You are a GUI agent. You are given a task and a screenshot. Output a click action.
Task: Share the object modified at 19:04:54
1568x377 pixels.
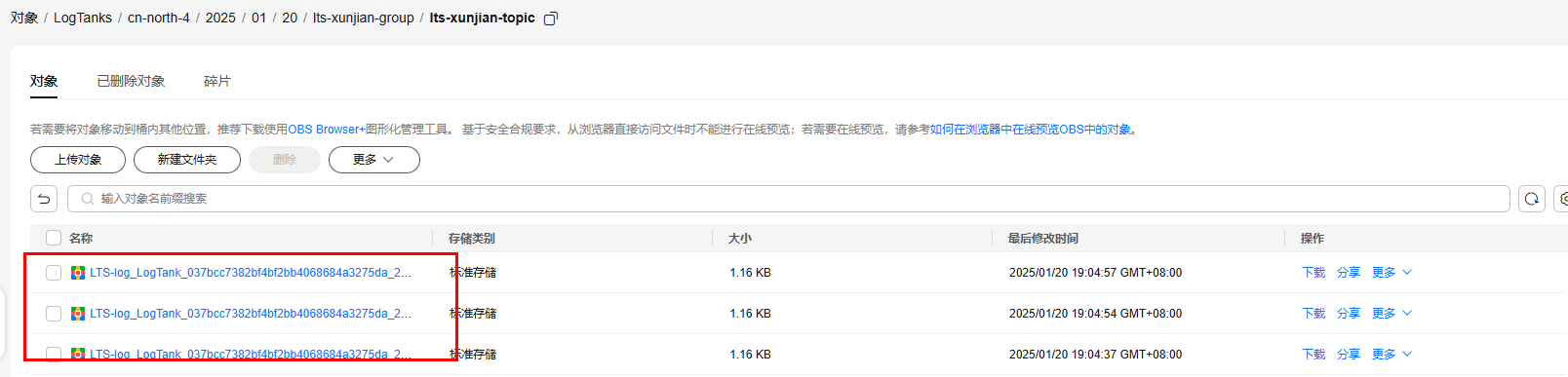tap(1349, 314)
